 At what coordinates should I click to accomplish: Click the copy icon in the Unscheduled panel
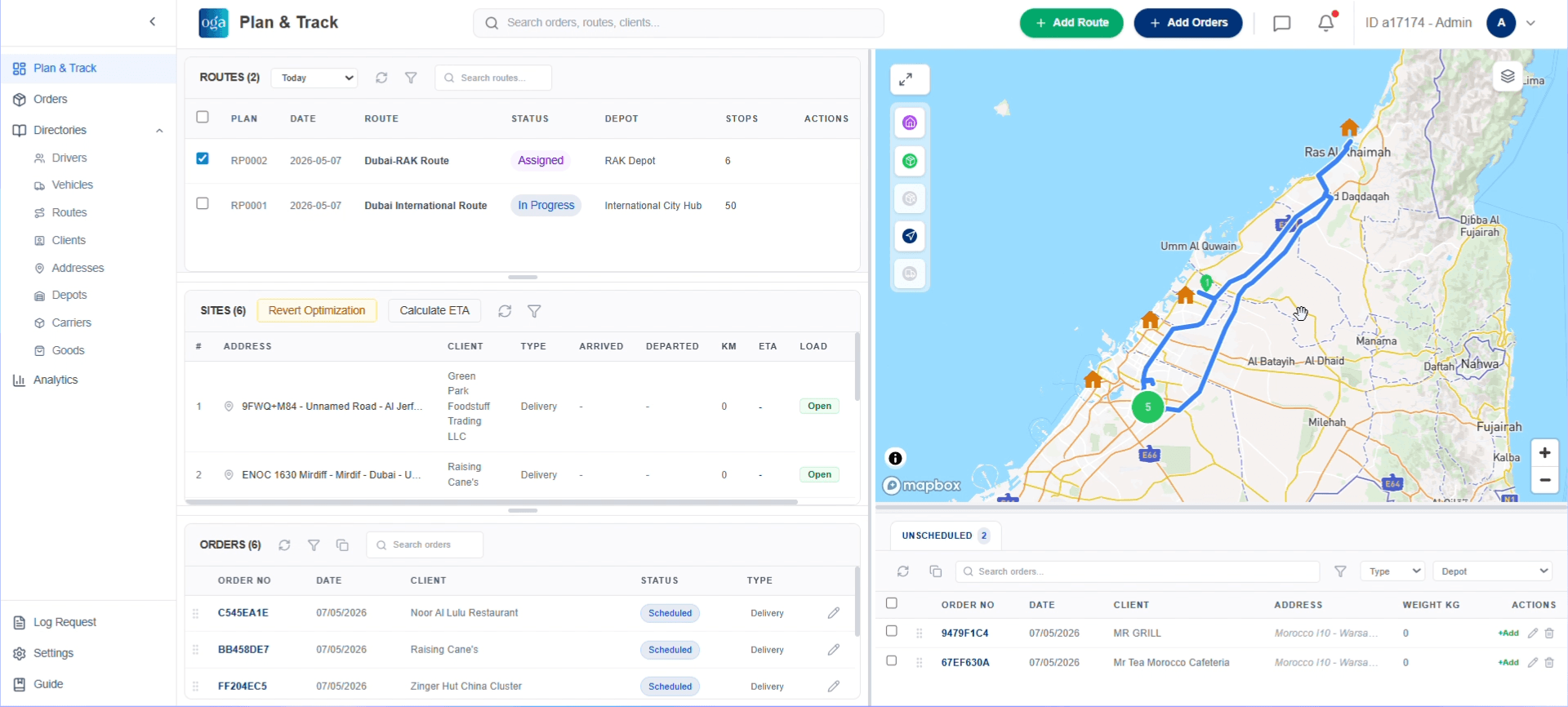pyautogui.click(x=936, y=571)
